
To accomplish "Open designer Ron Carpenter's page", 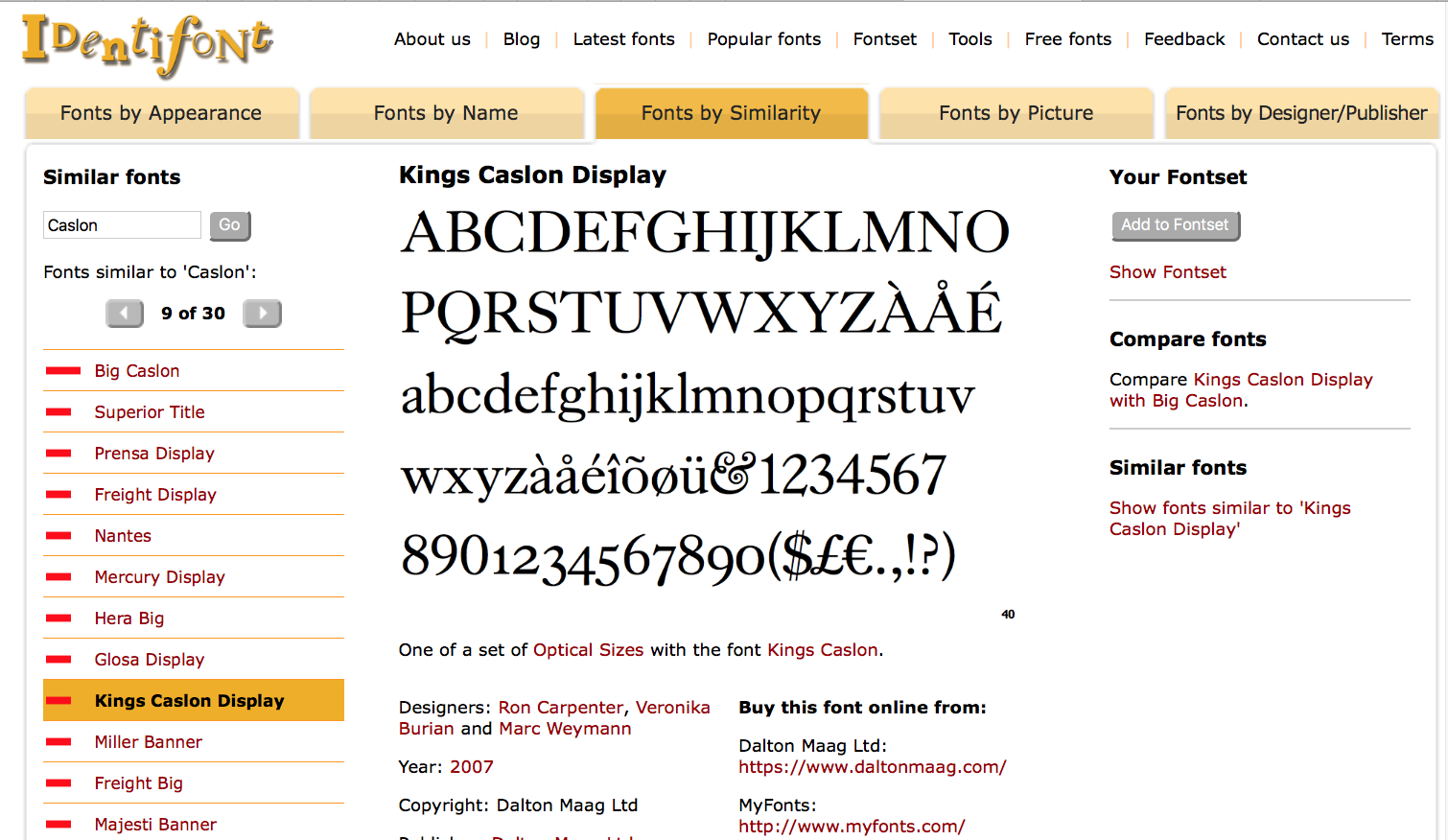I will pyautogui.click(x=560, y=708).
